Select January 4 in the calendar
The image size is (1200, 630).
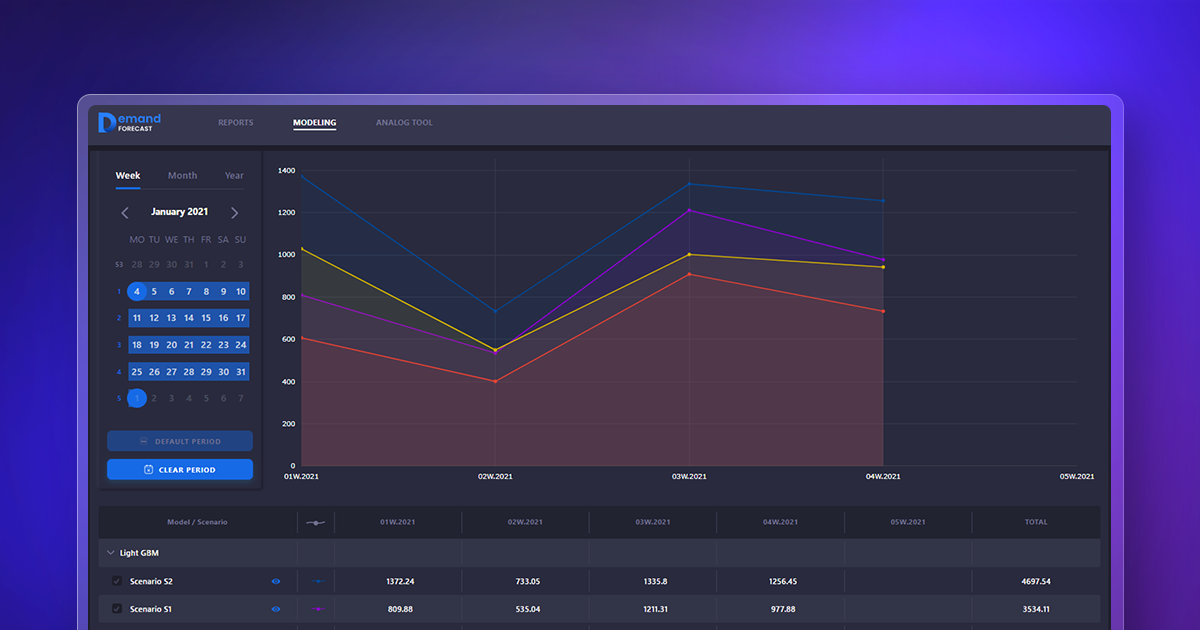(137, 292)
